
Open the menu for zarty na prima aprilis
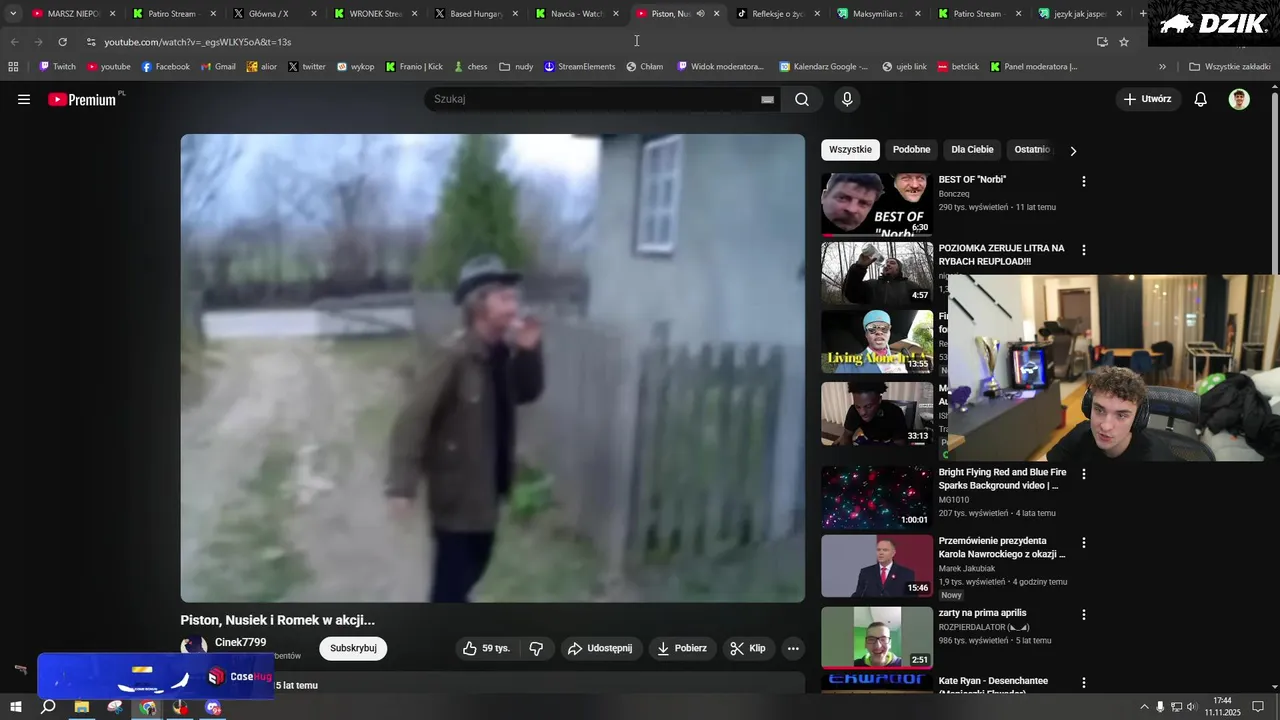1083,615
